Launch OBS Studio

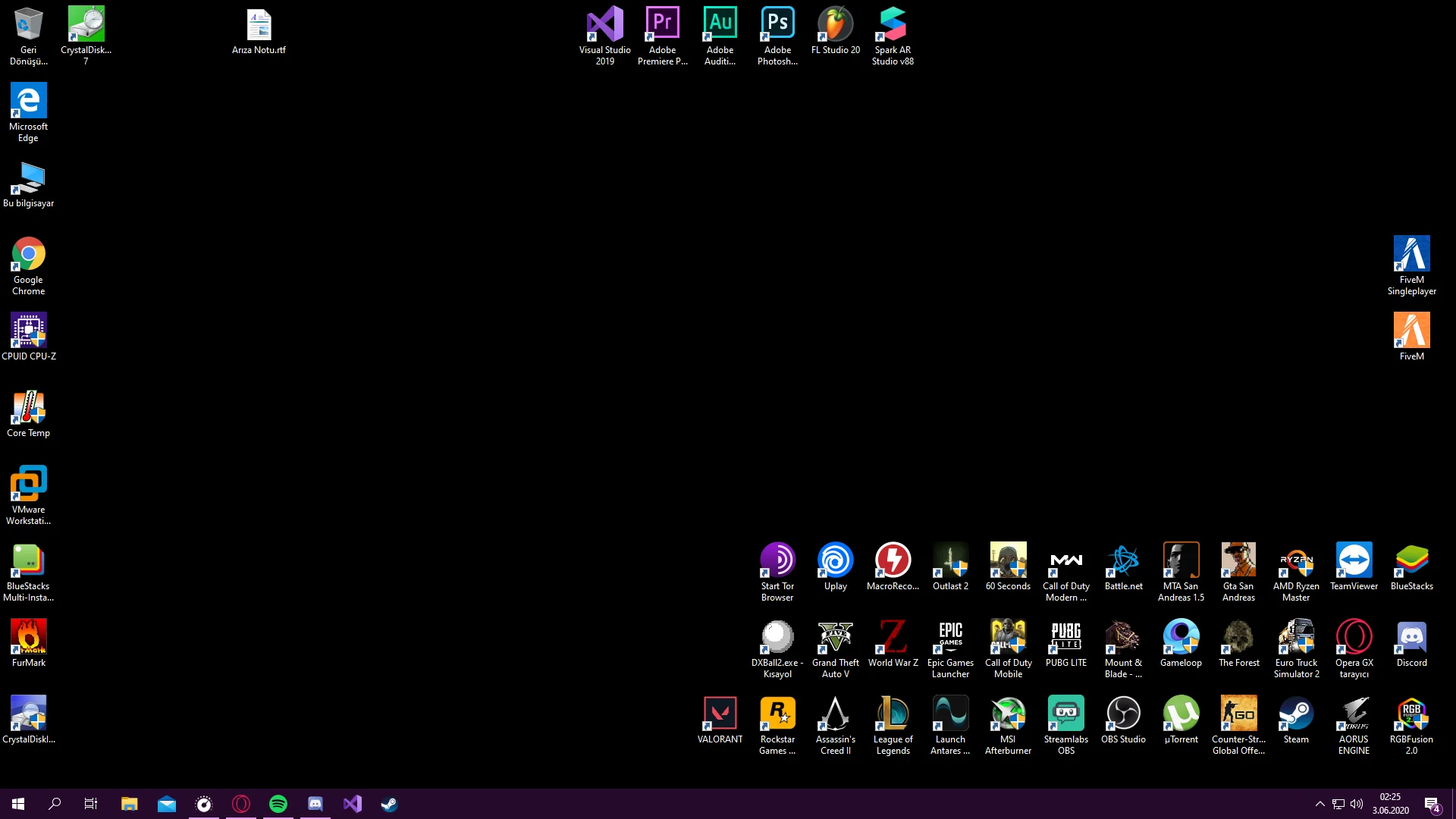[1123, 713]
